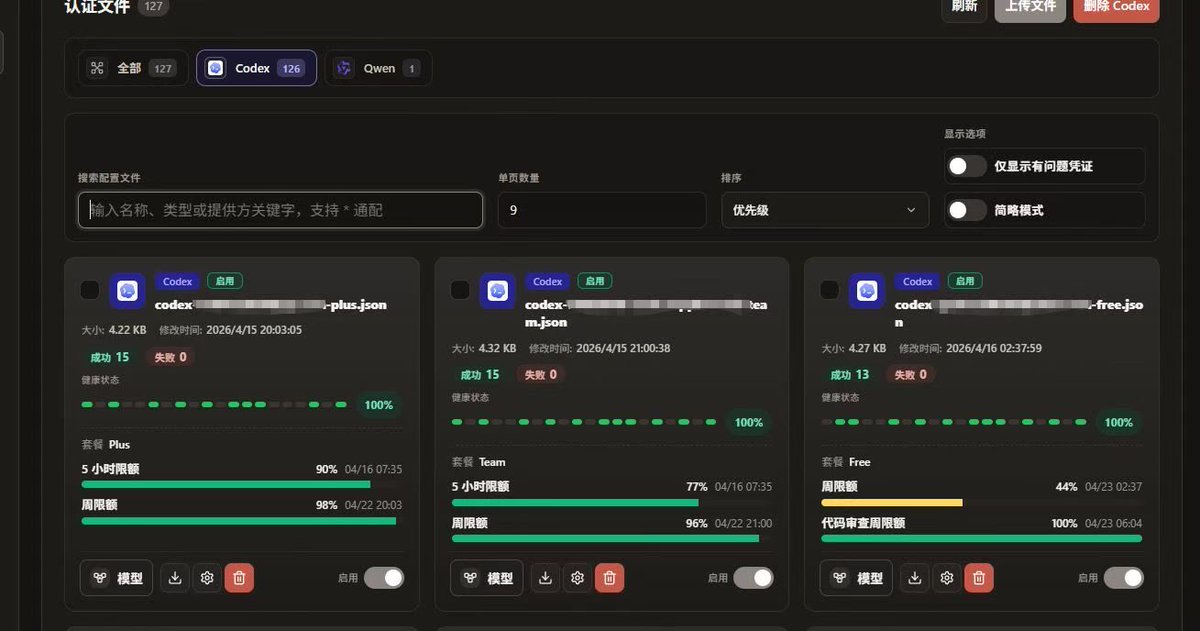Screen dimensions: 1200x631
Task: Click 代码审查周限额 bar at 100%
Action: coord(981,538)
